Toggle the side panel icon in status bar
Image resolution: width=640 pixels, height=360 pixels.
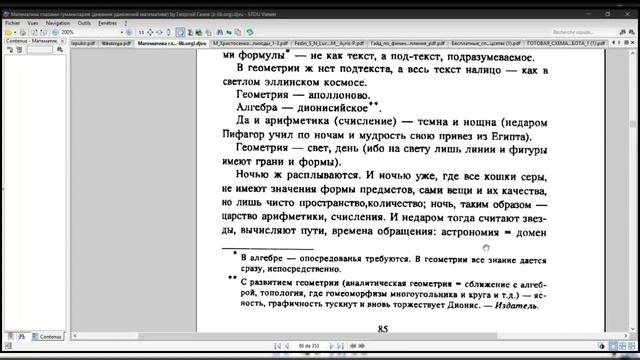pos(8,346)
